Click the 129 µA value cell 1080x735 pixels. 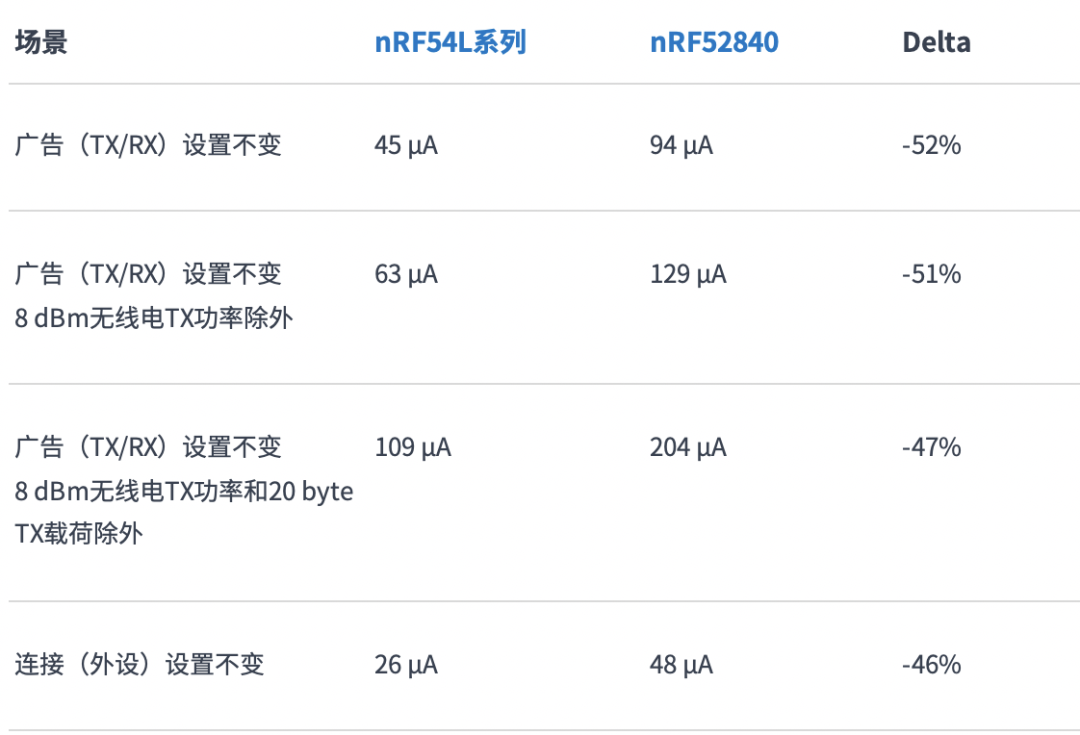[688, 274]
